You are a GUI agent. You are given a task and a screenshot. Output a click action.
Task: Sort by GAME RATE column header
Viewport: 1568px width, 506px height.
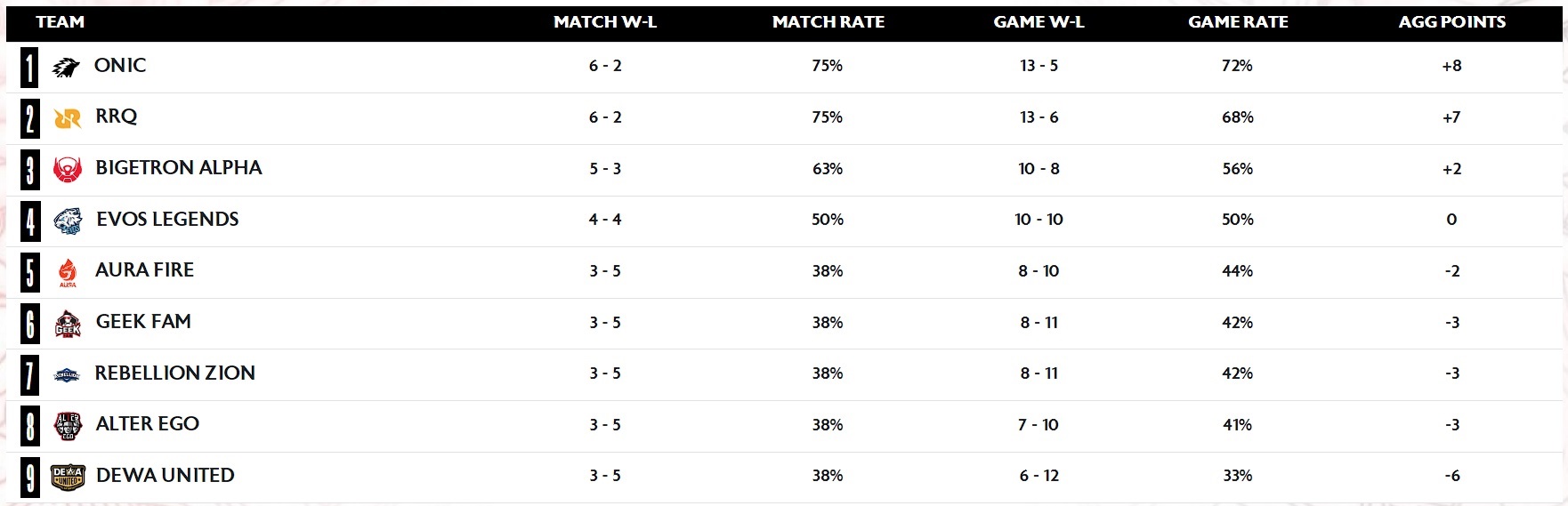pos(1238,22)
